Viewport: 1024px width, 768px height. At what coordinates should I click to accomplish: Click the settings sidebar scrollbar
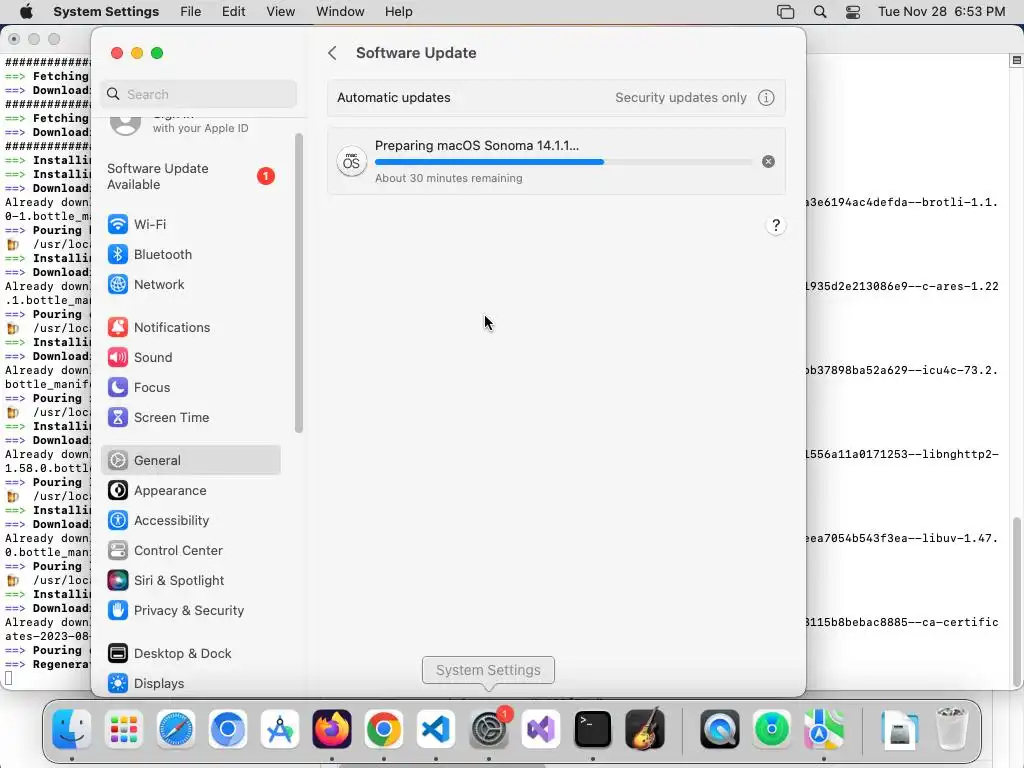coord(299,283)
